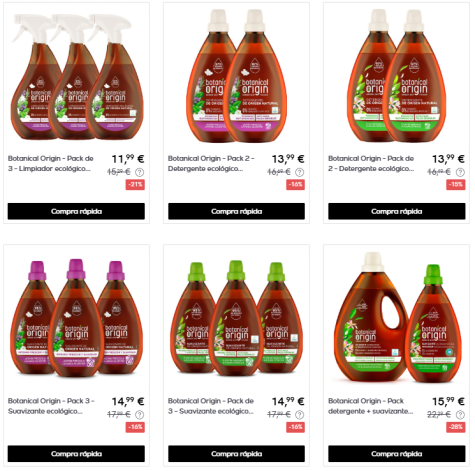Open Pack detergente + suavizante product title
Viewport: 475px width, 471px height.
point(371,406)
